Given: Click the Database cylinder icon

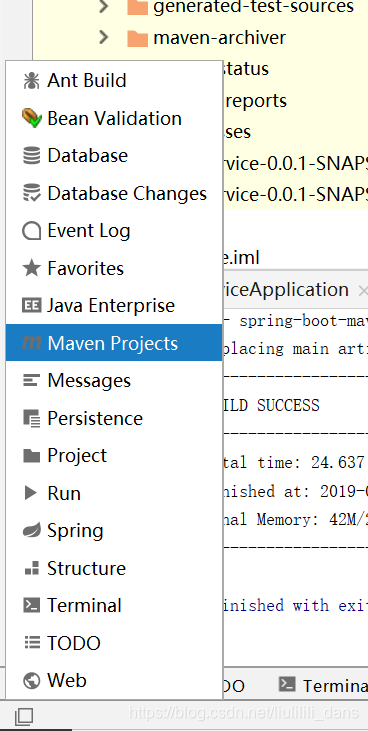Looking at the screenshot, I should (x=31, y=156).
